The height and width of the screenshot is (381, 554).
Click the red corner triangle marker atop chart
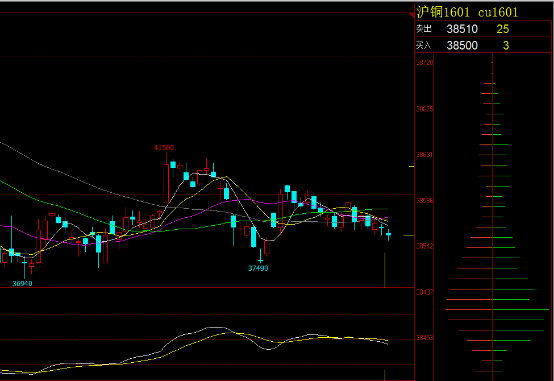(411, 15)
